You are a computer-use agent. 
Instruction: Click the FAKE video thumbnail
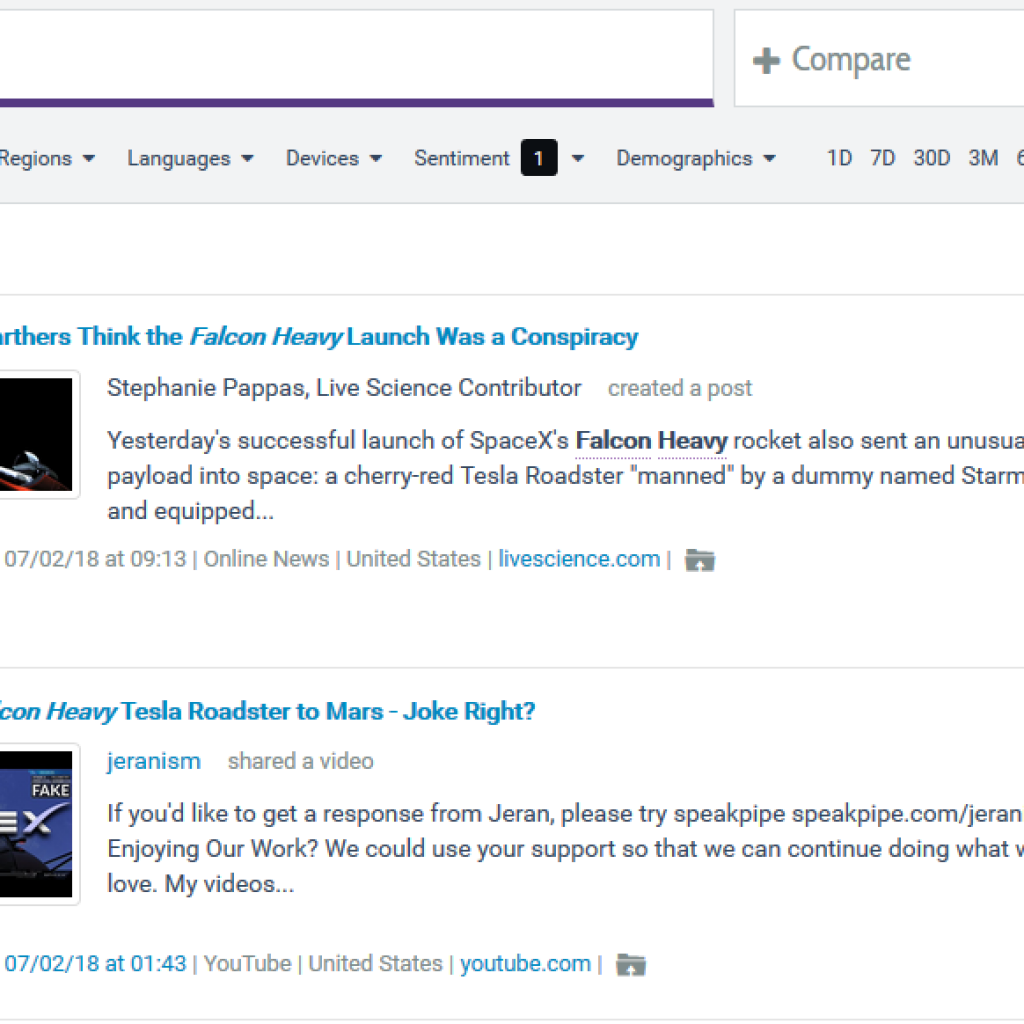36,824
